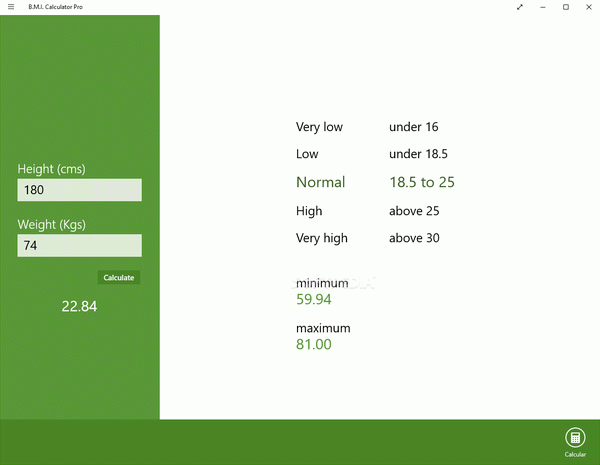Click the High category label
The width and height of the screenshot is (600, 465).
[309, 211]
